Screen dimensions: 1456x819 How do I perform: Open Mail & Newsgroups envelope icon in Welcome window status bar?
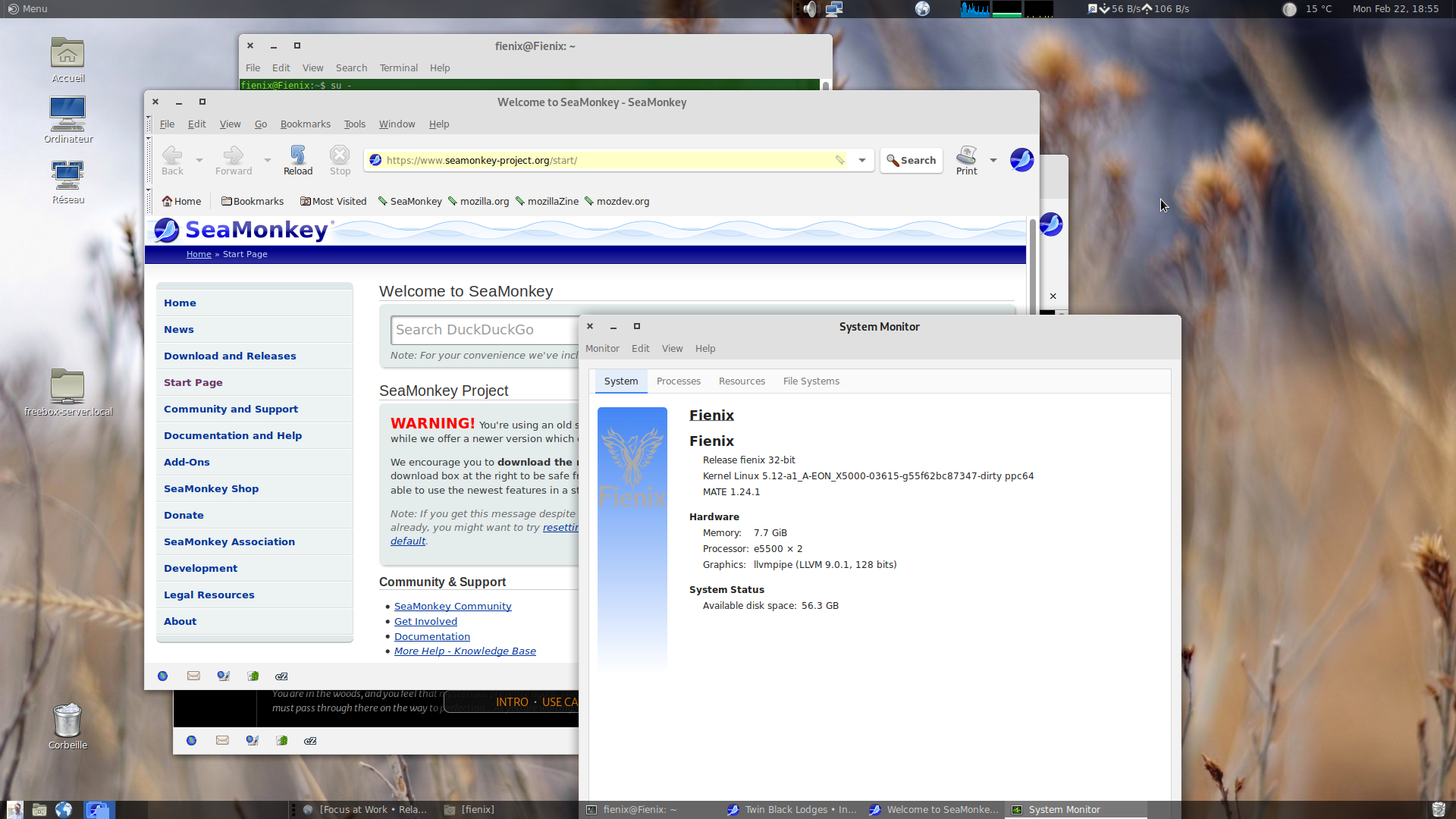(x=193, y=676)
